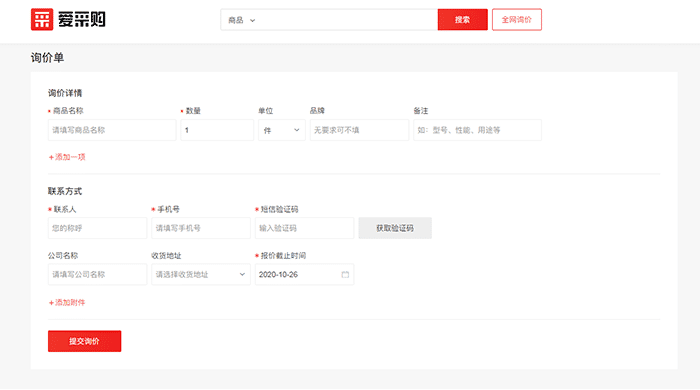Screen dimensions: 700x390
Task: Click the 全网询价 button
Action: tap(517, 20)
